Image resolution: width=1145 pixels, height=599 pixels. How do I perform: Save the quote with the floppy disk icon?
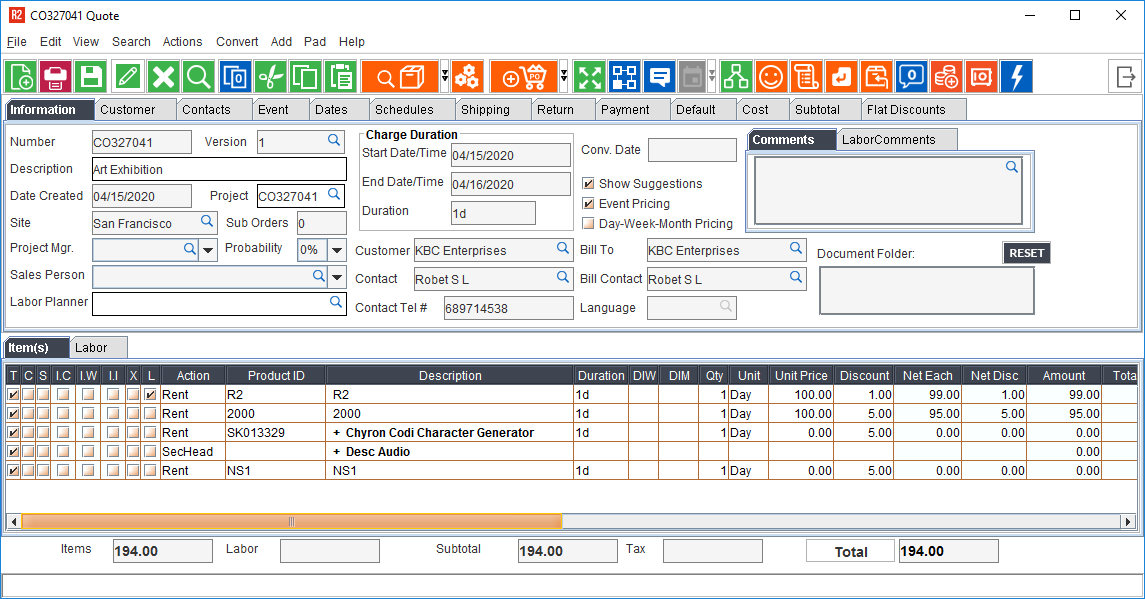91,77
